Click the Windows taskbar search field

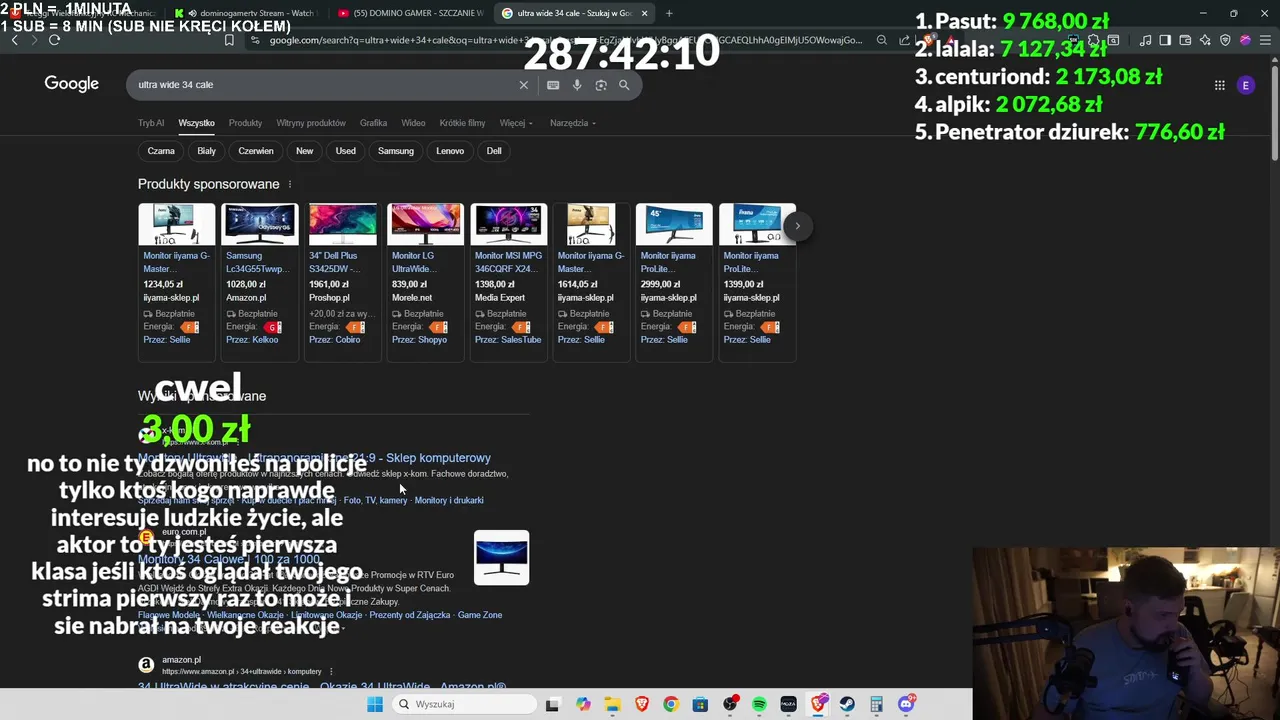click(x=464, y=704)
